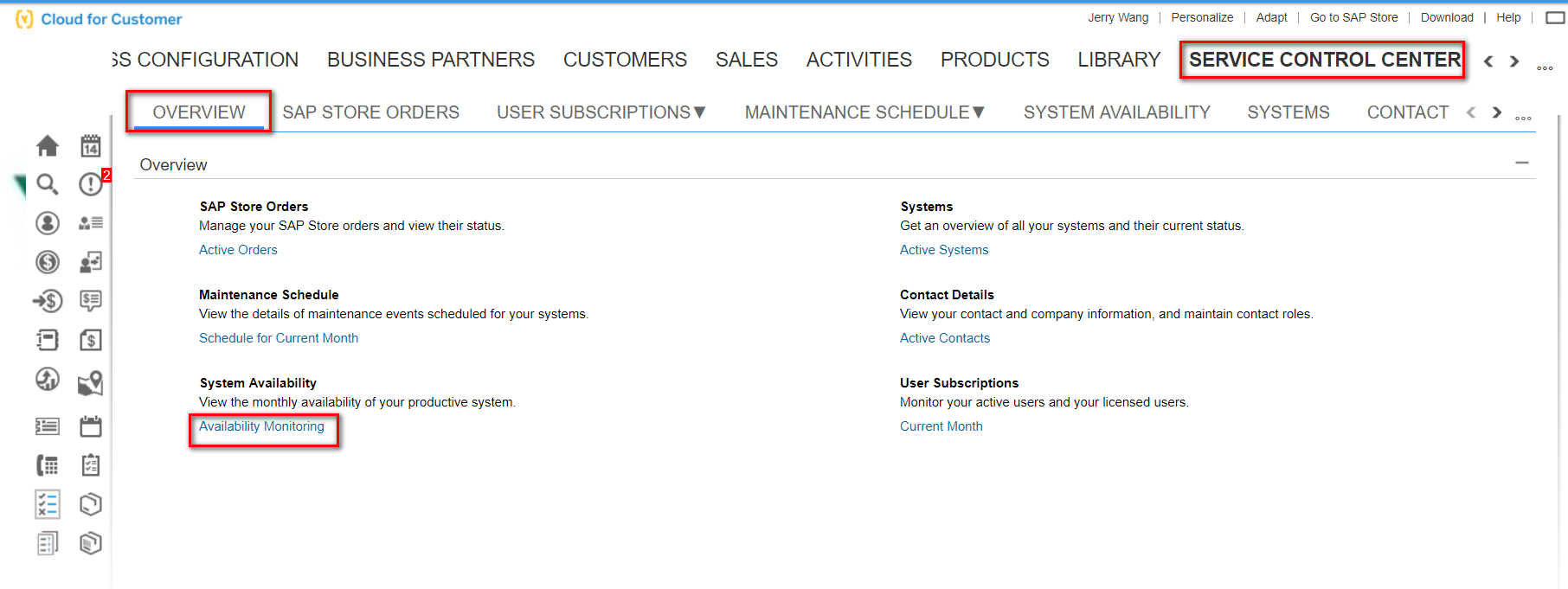Open the Download link in header
This screenshot has width=1568, height=589.
[1447, 17]
